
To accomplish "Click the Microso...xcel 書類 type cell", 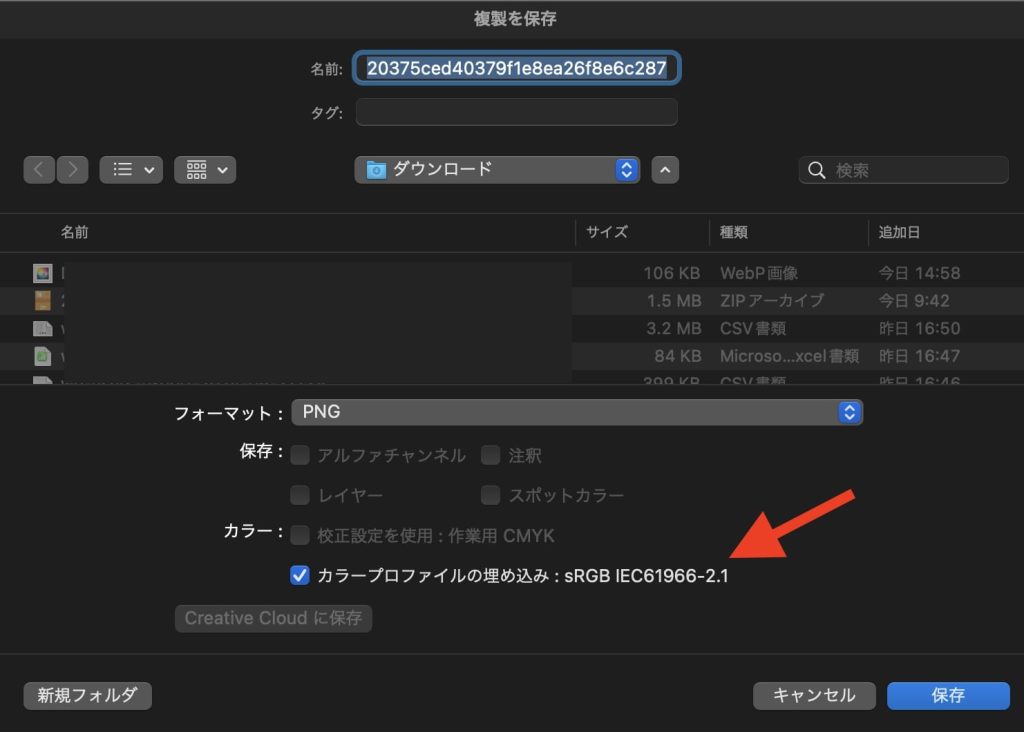I will (789, 356).
